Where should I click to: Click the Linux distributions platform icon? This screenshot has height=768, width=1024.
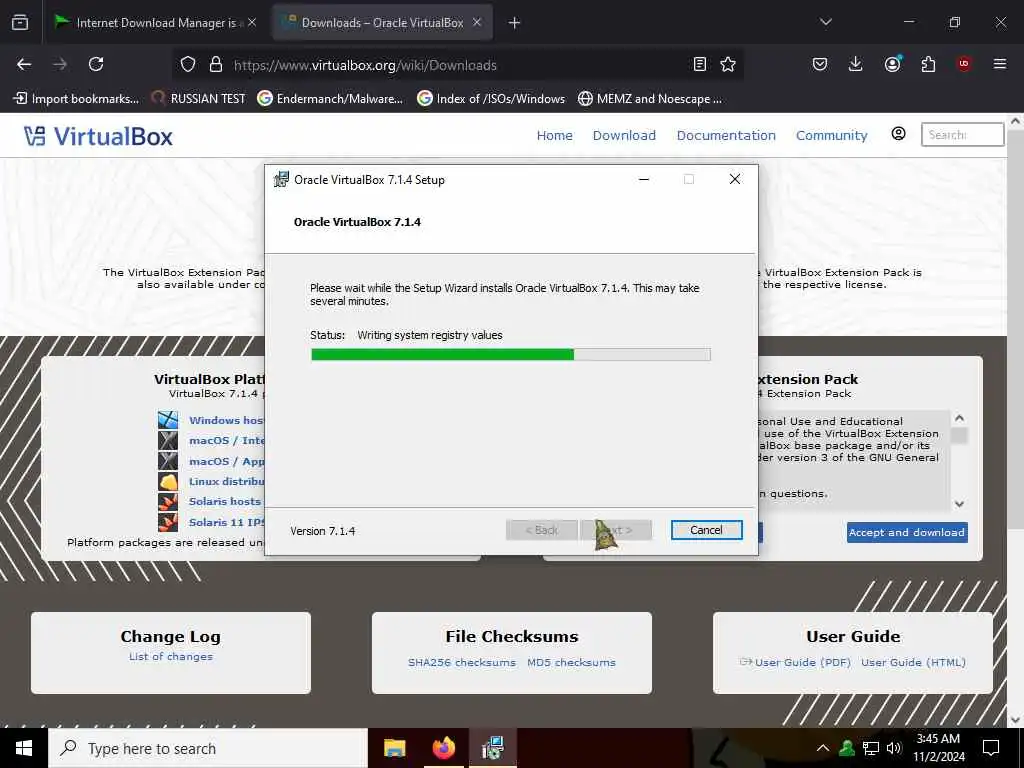tap(168, 481)
